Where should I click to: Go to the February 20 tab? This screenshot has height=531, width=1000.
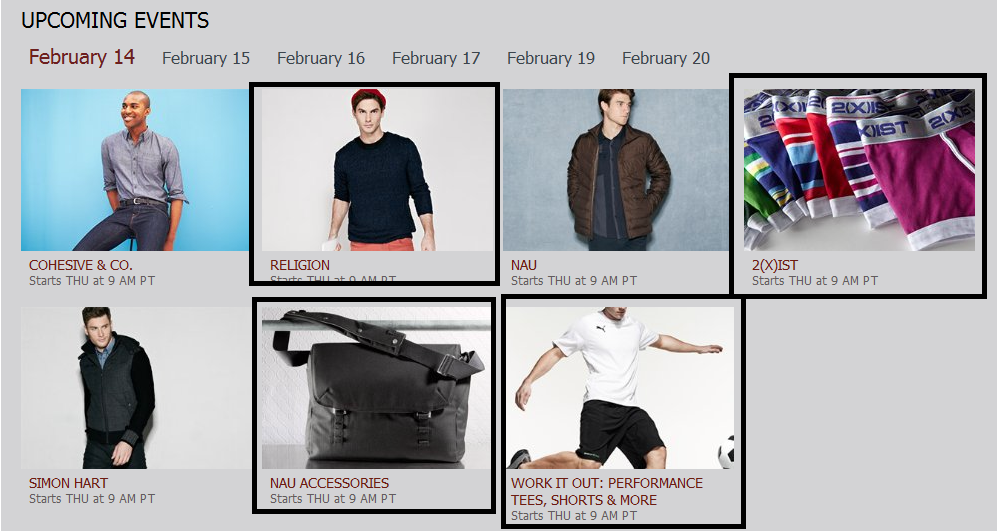click(x=666, y=58)
